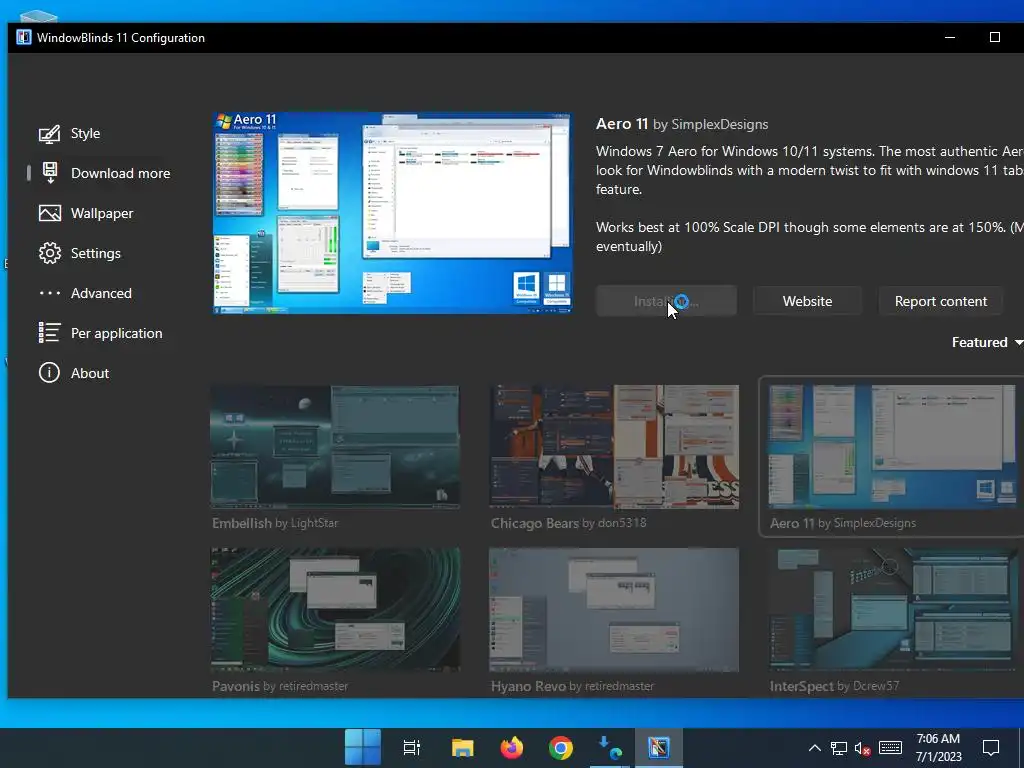
Task: Open Per application settings
Action: [x=117, y=333]
